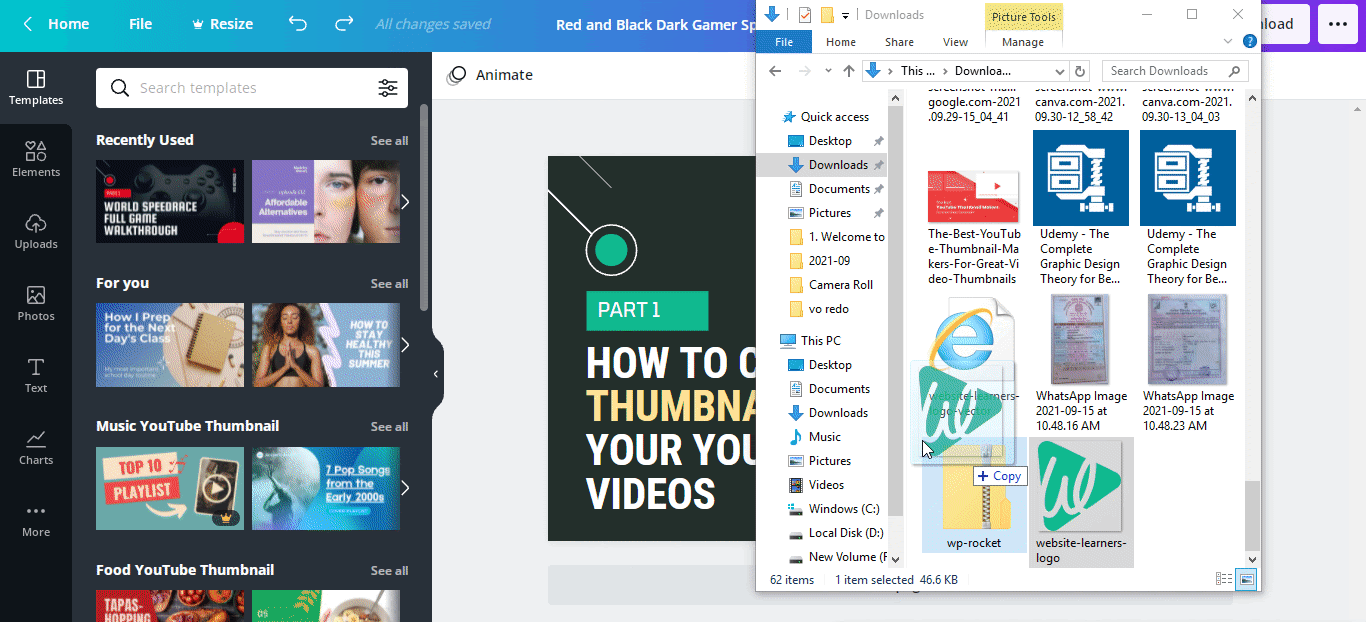Click See all for For you

(389, 284)
